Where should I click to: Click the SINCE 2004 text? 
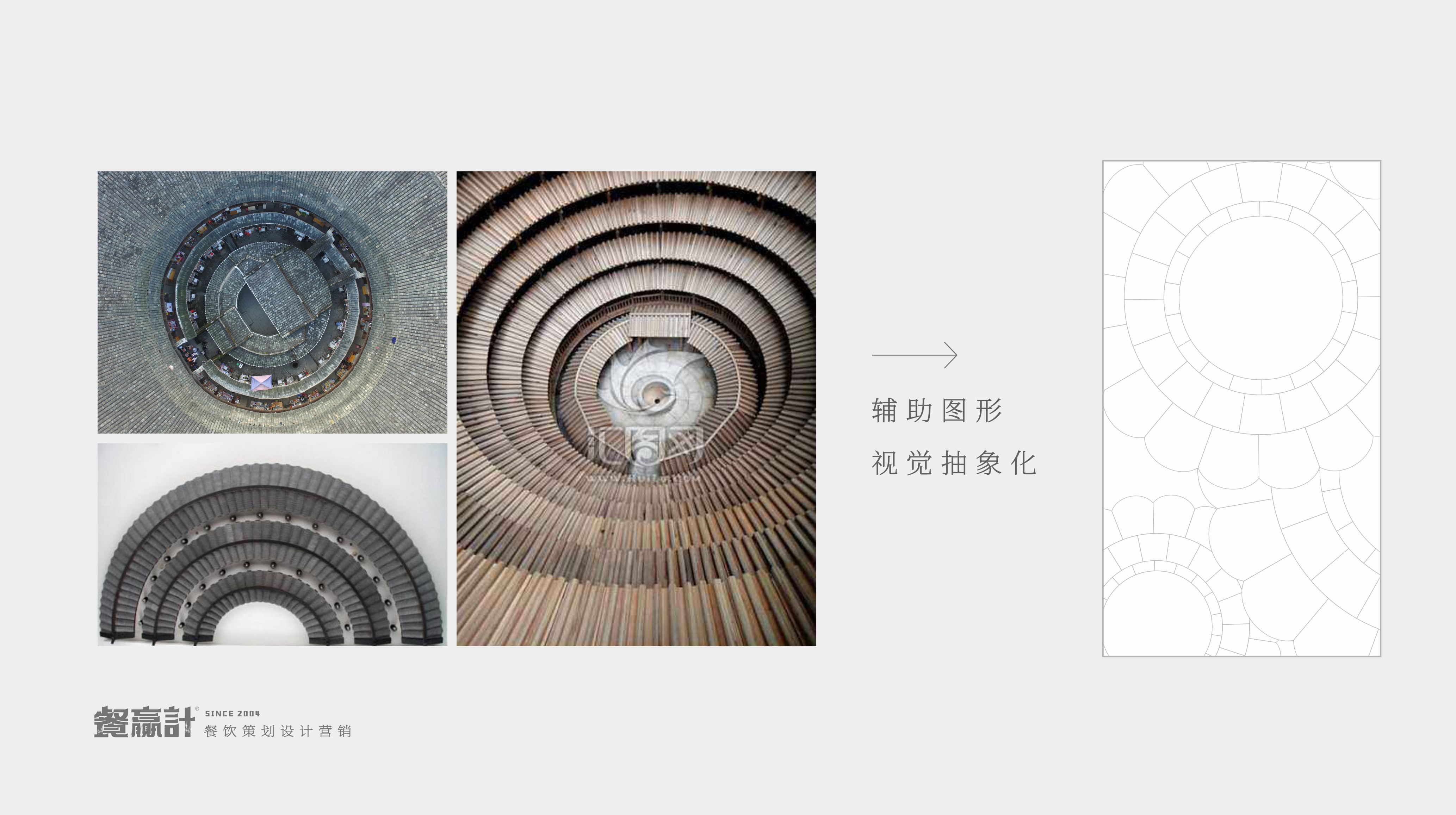[x=232, y=713]
